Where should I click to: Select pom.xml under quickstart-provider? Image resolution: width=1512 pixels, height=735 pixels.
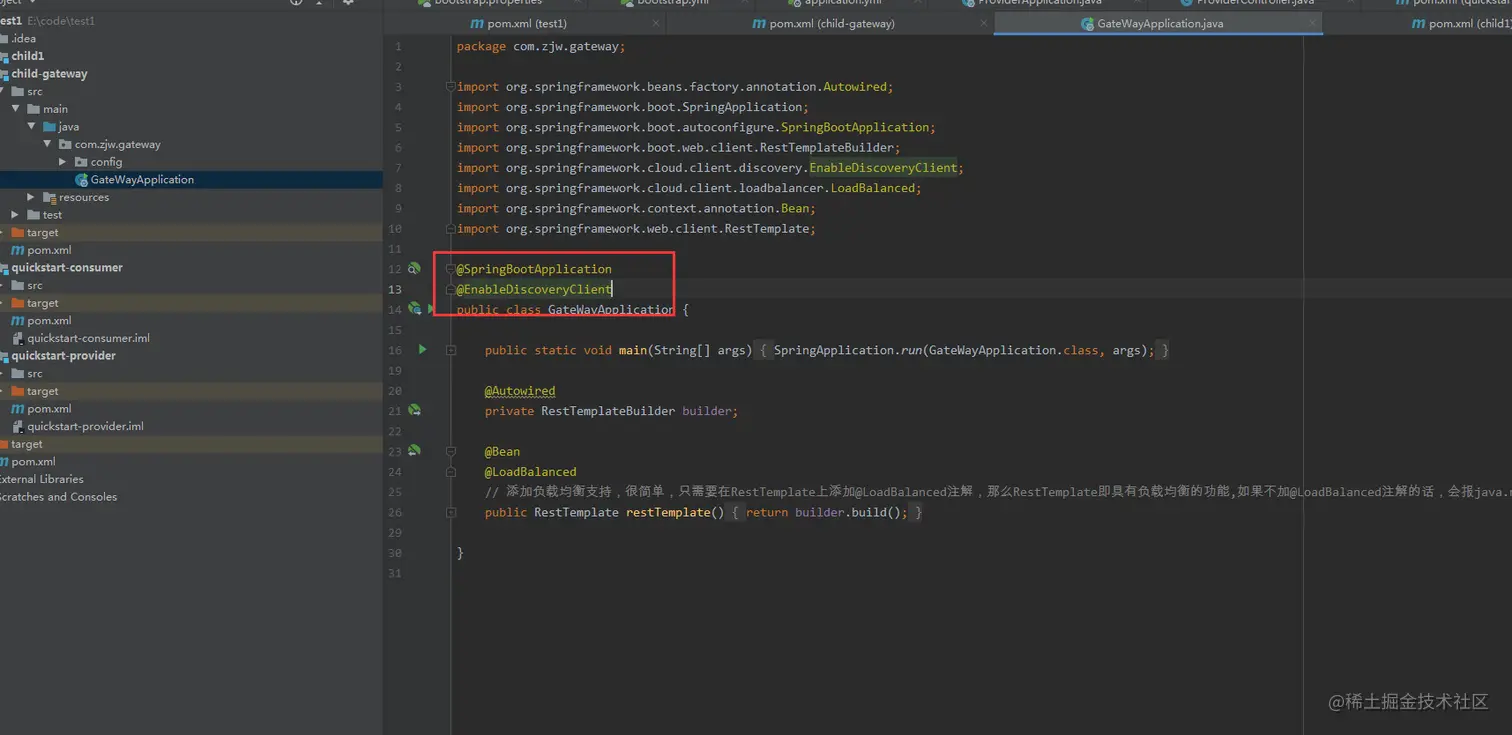click(49, 409)
